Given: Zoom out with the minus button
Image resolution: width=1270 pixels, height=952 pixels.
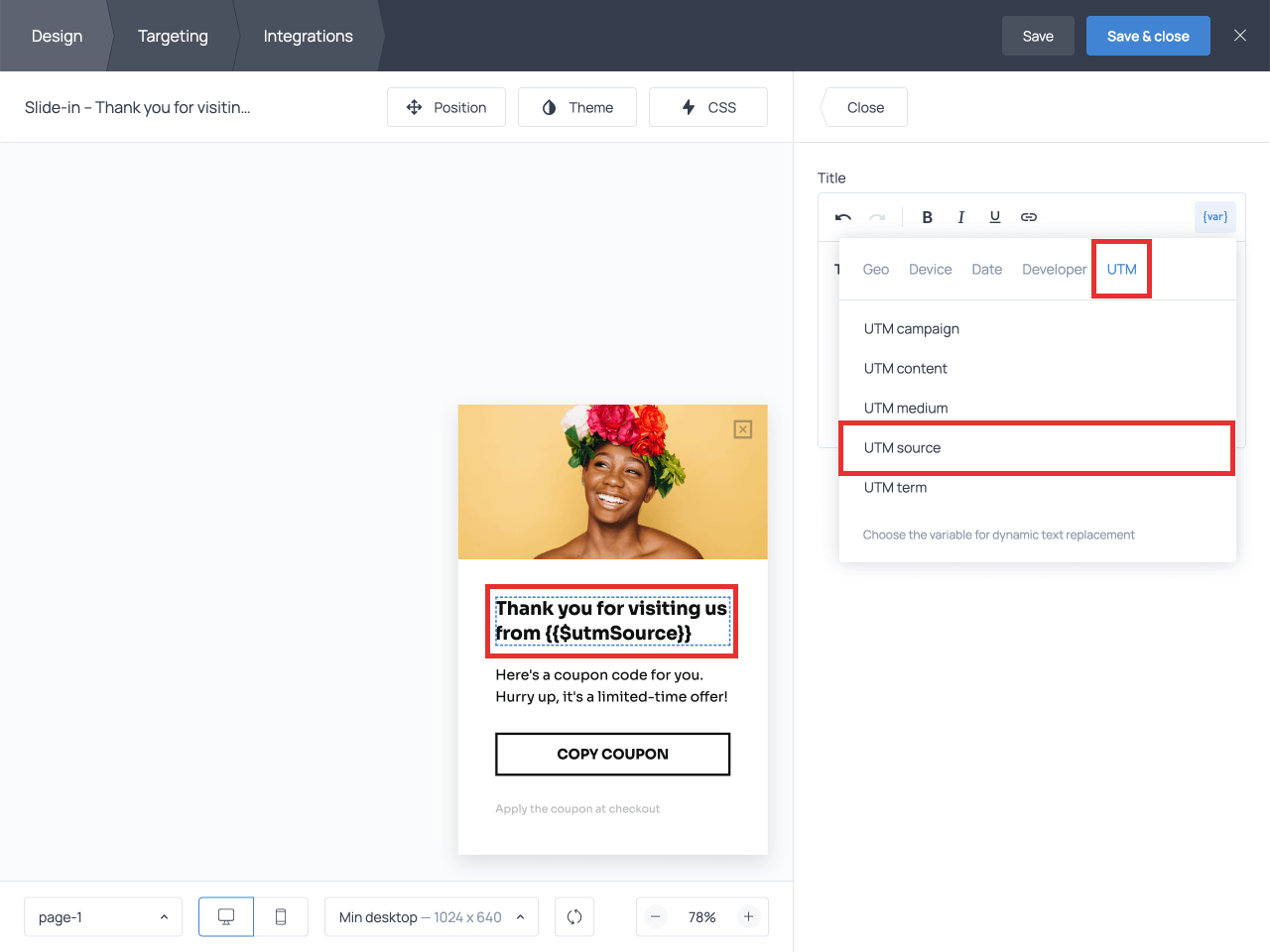Looking at the screenshot, I should [656, 917].
